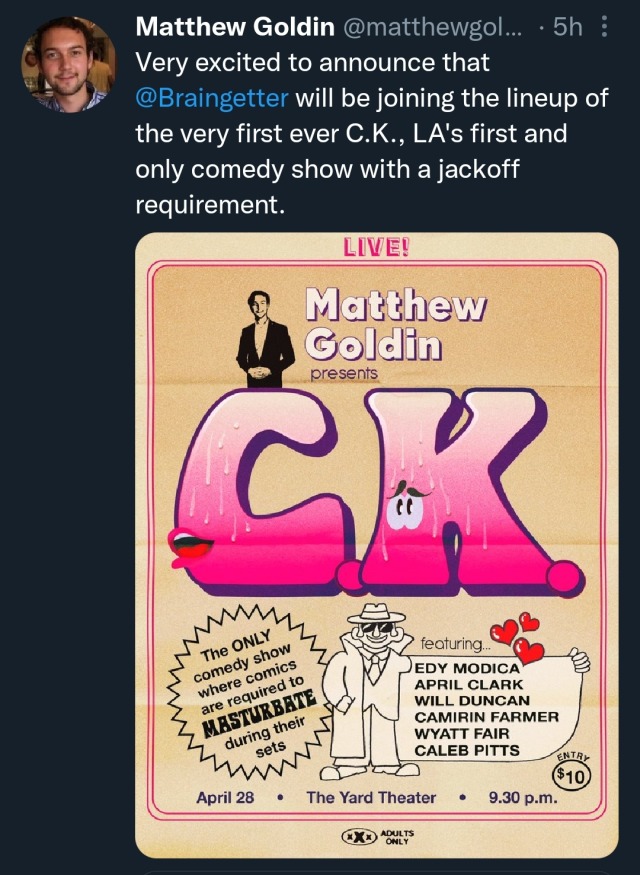Click the Matthew Goldin display name

pos(234,27)
